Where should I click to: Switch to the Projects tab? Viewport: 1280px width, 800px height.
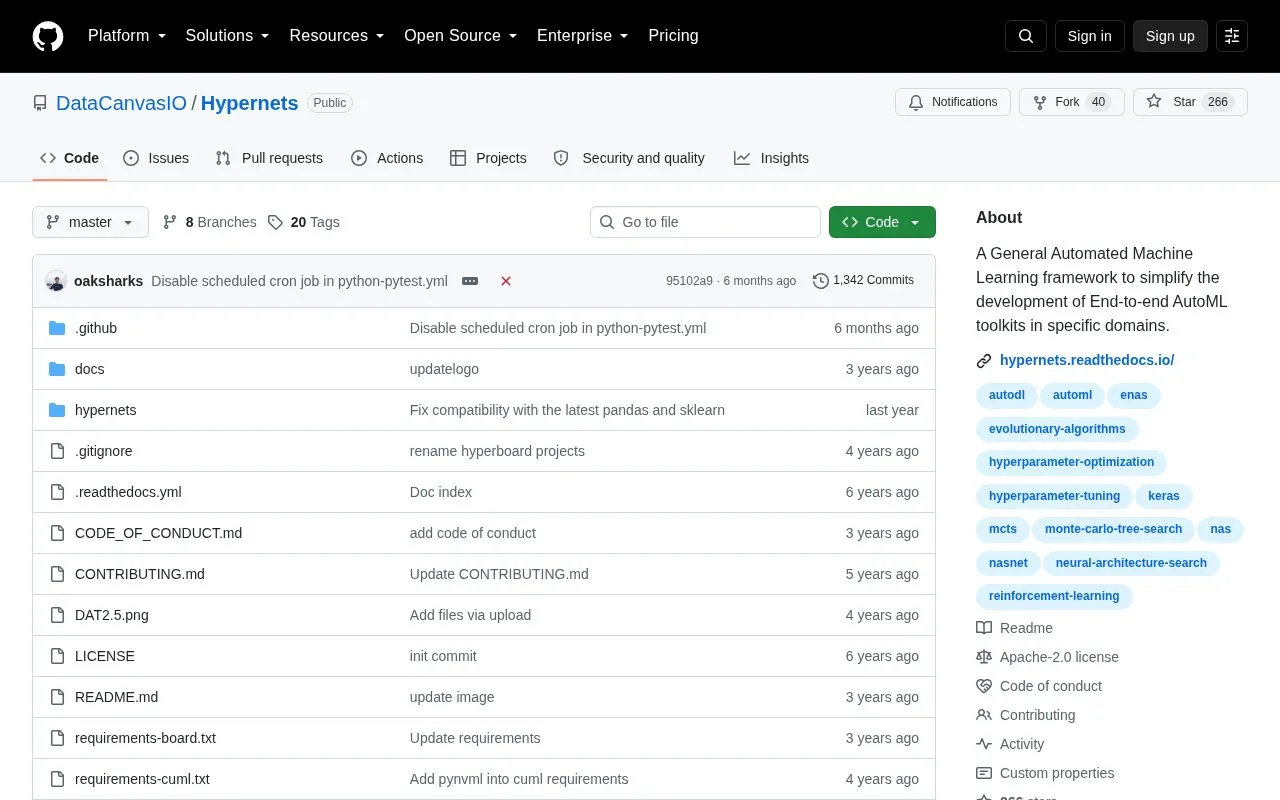click(x=488, y=158)
